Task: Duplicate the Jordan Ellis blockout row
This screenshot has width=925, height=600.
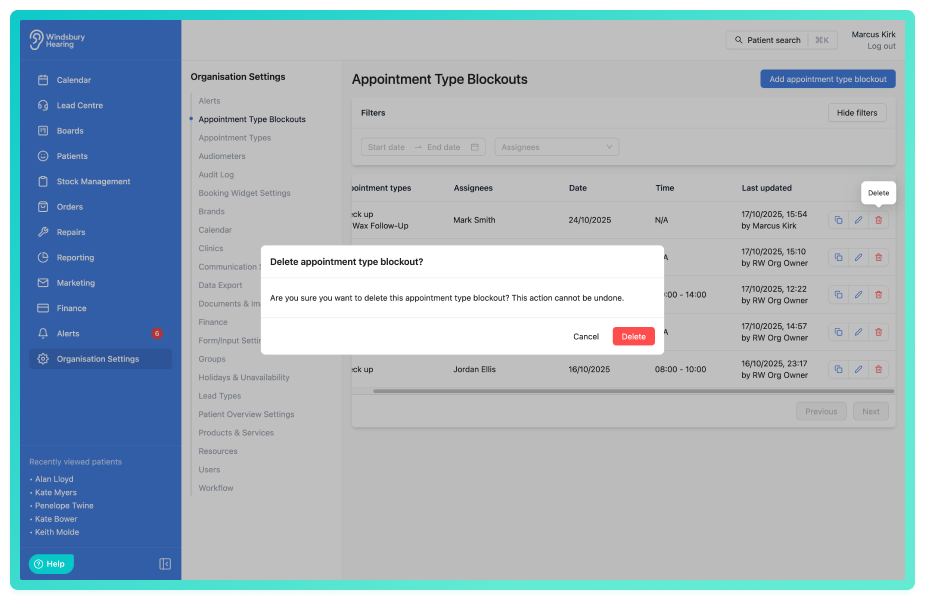Action: (x=838, y=369)
